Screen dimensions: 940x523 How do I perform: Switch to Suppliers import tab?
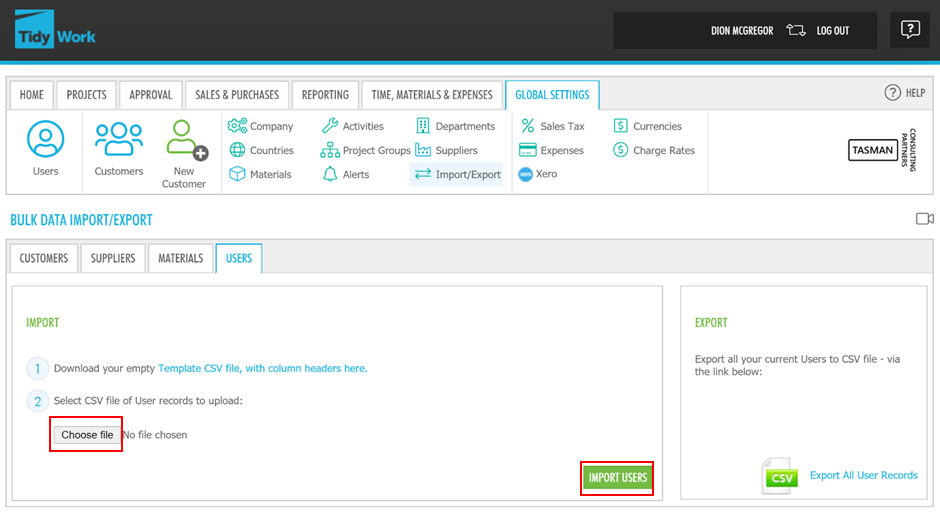(113, 259)
